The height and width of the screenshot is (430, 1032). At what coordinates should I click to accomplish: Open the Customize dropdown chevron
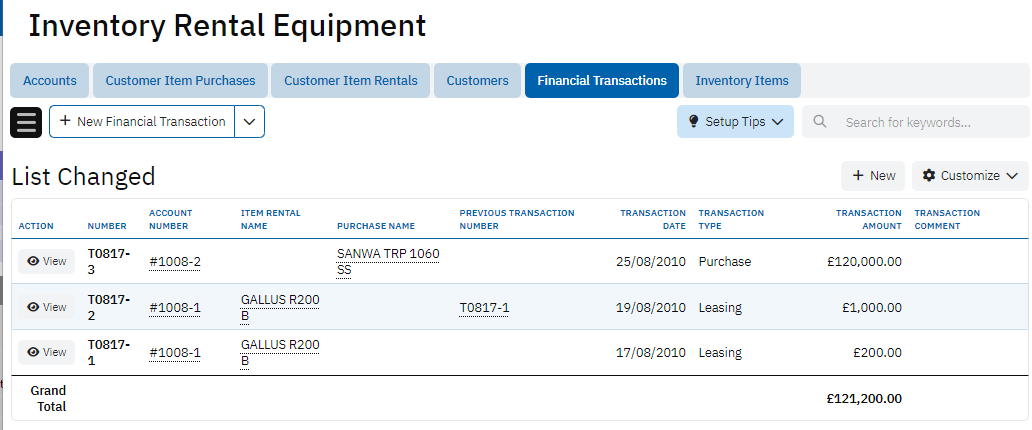pos(1012,176)
